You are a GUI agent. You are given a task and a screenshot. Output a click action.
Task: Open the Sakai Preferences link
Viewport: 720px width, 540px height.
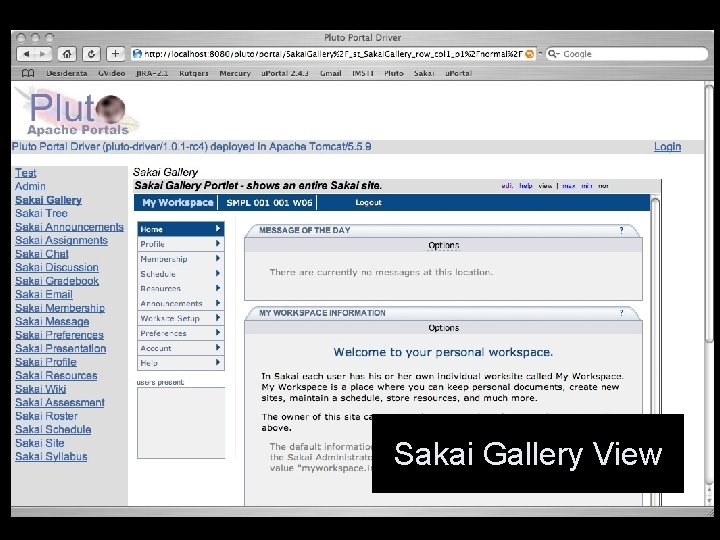point(59,335)
